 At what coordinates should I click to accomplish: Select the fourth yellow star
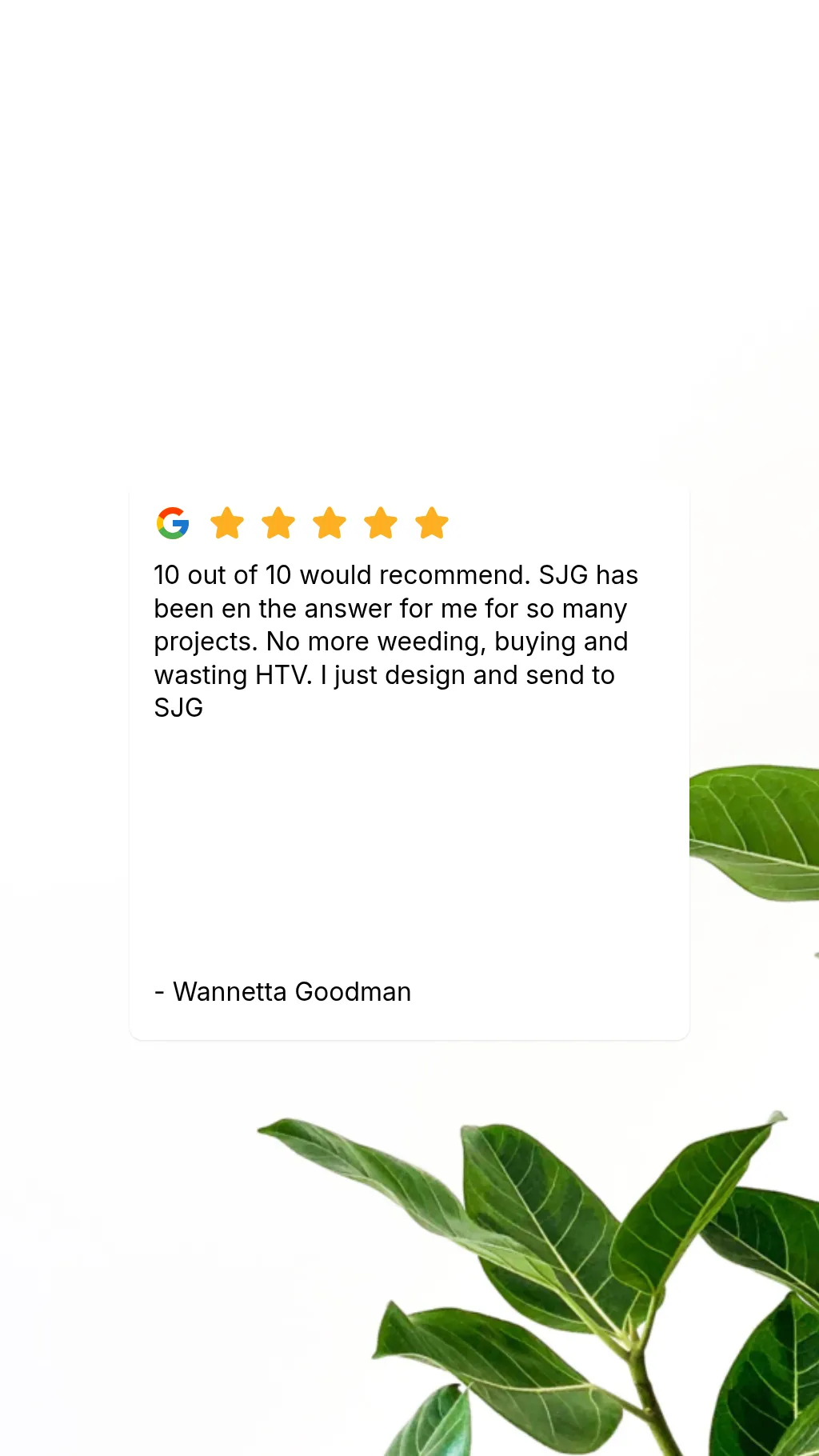tap(381, 523)
